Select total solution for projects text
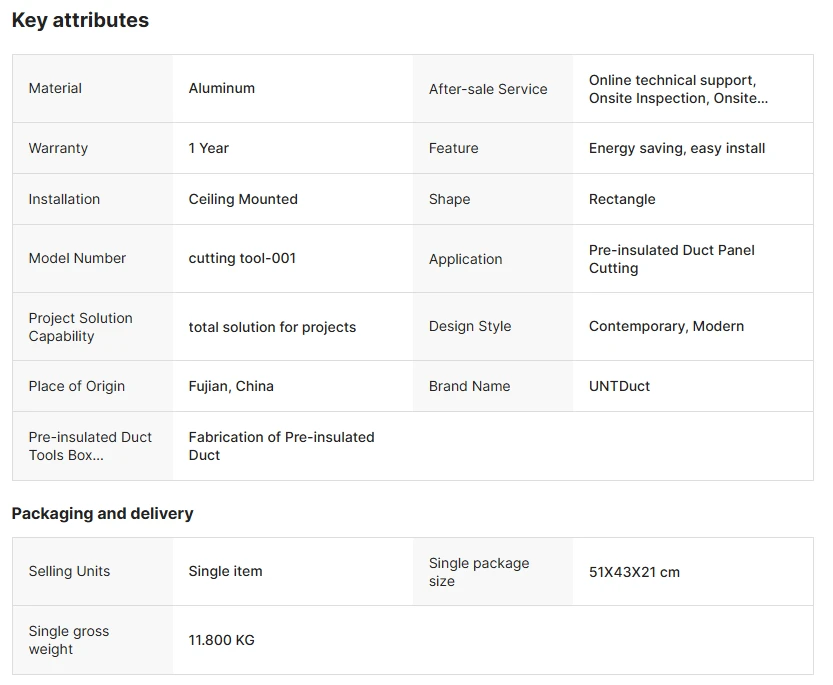Image resolution: width=833 pixels, height=685 pixels. tap(272, 327)
